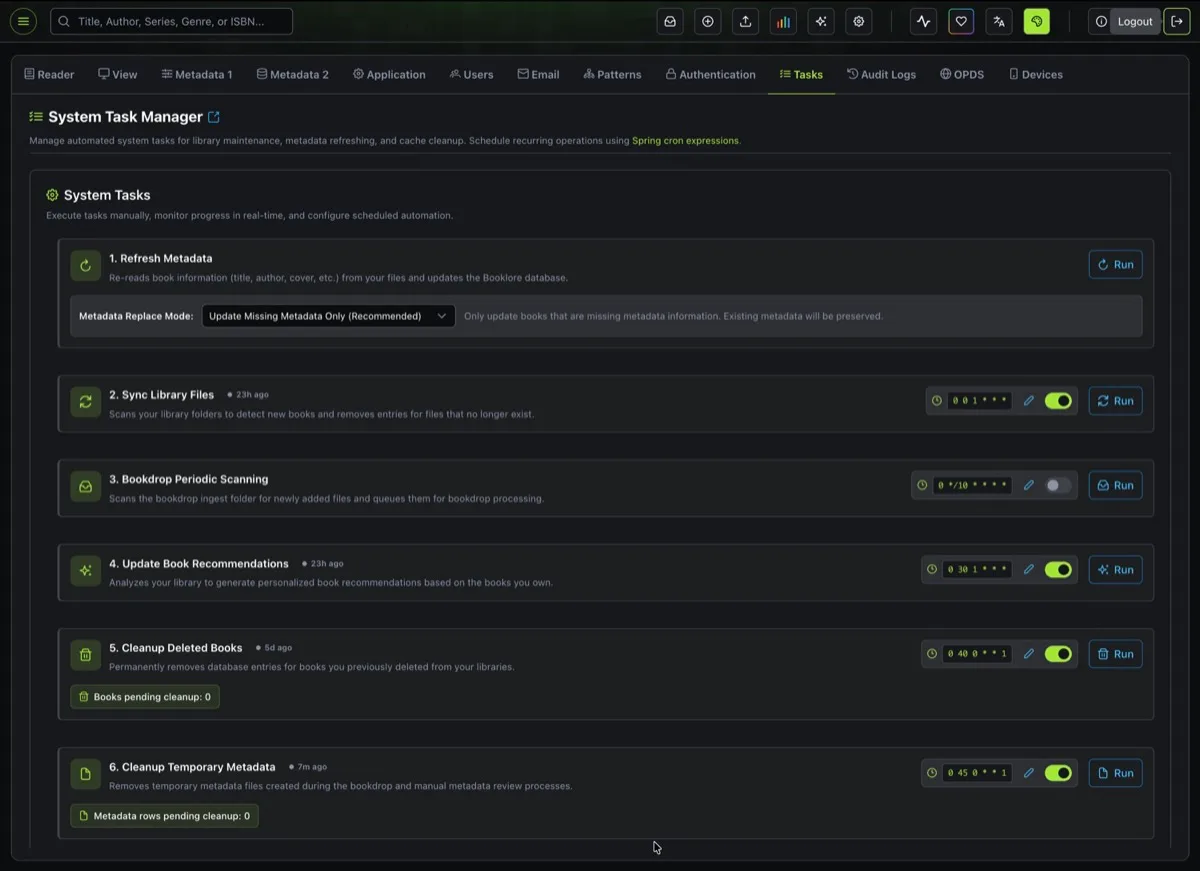This screenshot has width=1200, height=871.
Task: Click the sparkle icon of Update Book Recommendations
Action: coord(85,570)
